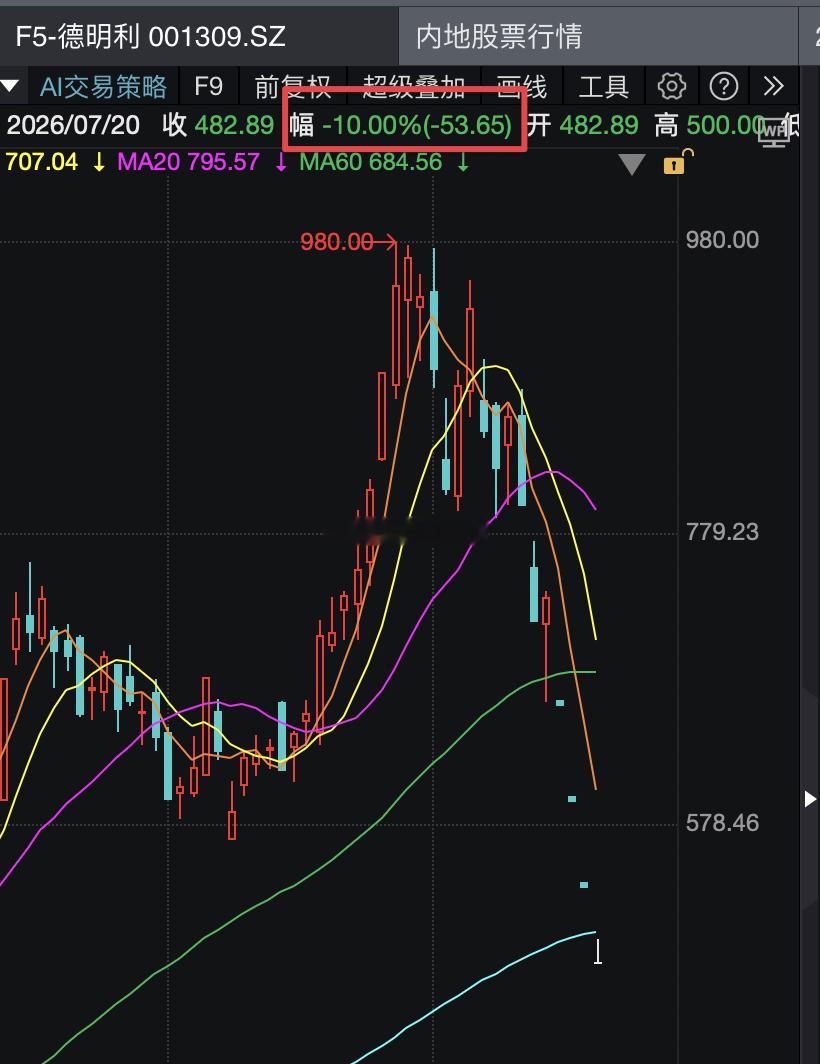Open dropdown triangle left of AI交易策略

click(10, 86)
